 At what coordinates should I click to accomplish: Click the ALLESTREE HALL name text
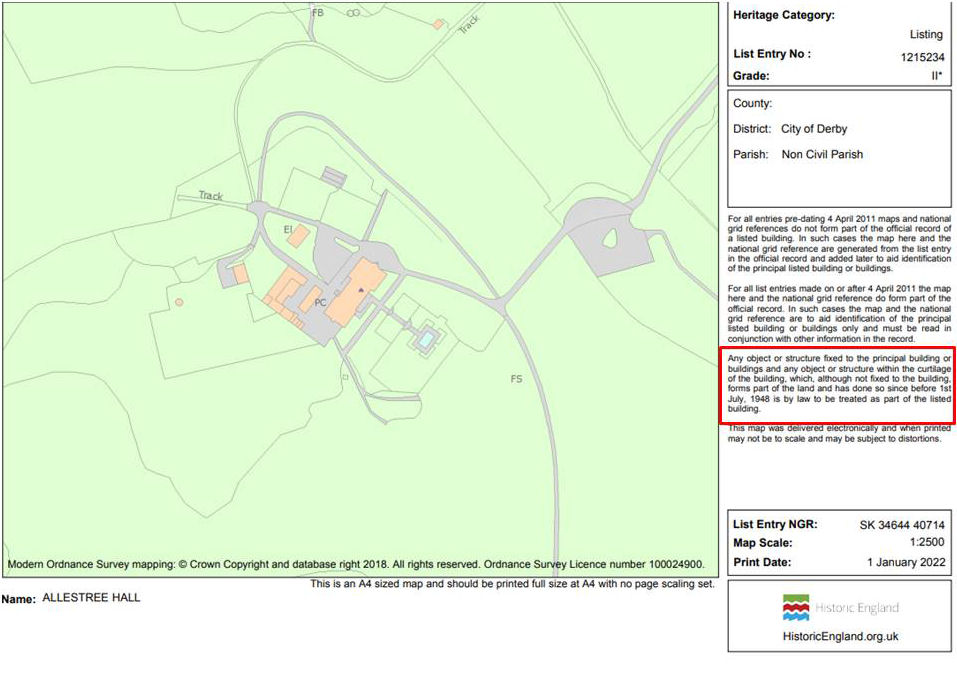[x=91, y=598]
